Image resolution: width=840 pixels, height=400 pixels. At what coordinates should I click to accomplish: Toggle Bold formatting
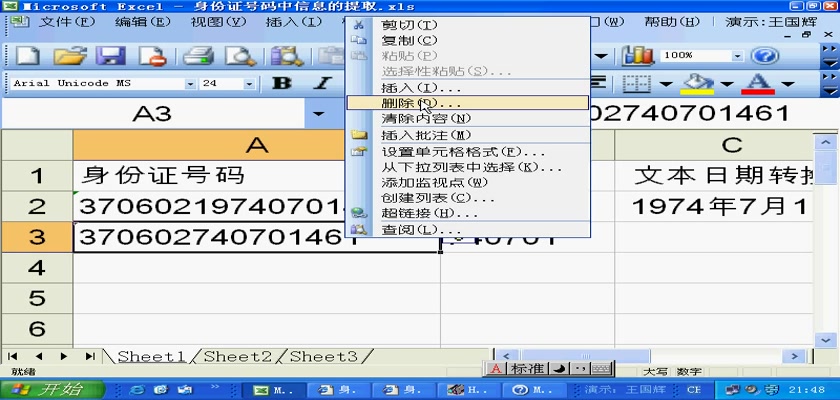(283, 84)
